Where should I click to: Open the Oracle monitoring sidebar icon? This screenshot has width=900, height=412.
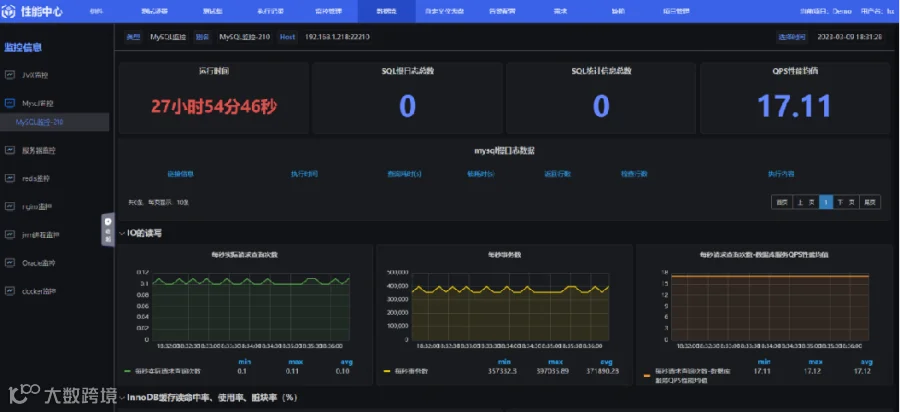[10, 263]
